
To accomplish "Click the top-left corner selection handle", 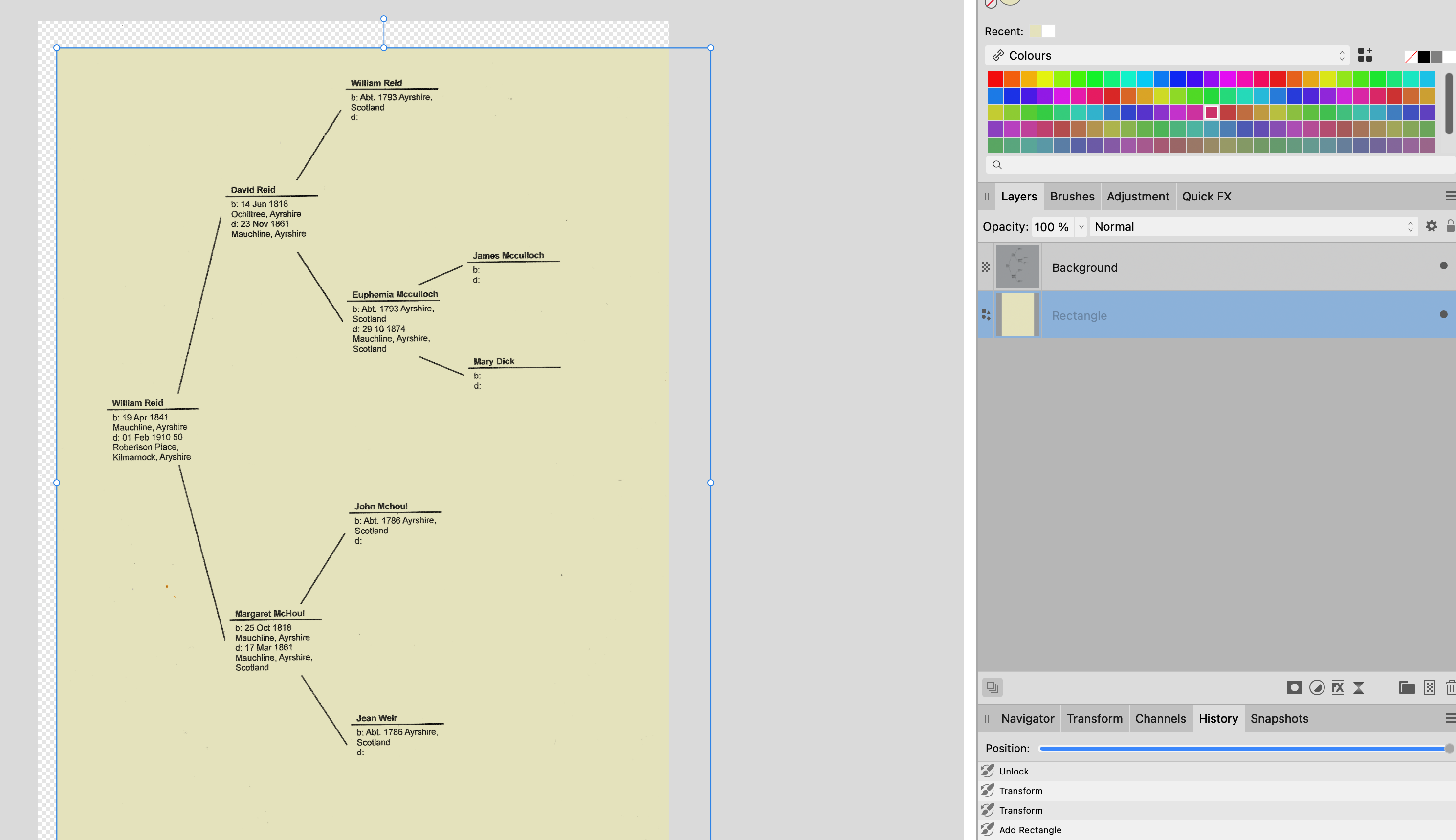I will click(x=57, y=48).
